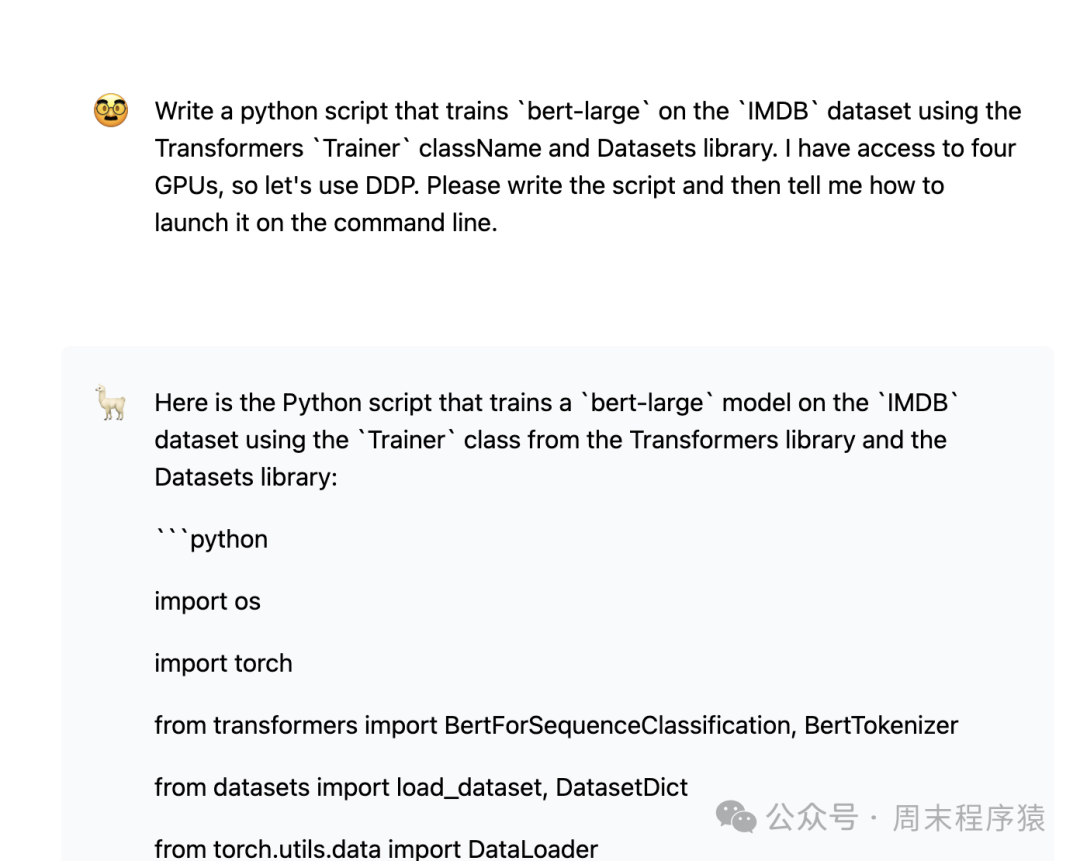Click the 'dataset using the `Trainer` class' line

point(550,440)
